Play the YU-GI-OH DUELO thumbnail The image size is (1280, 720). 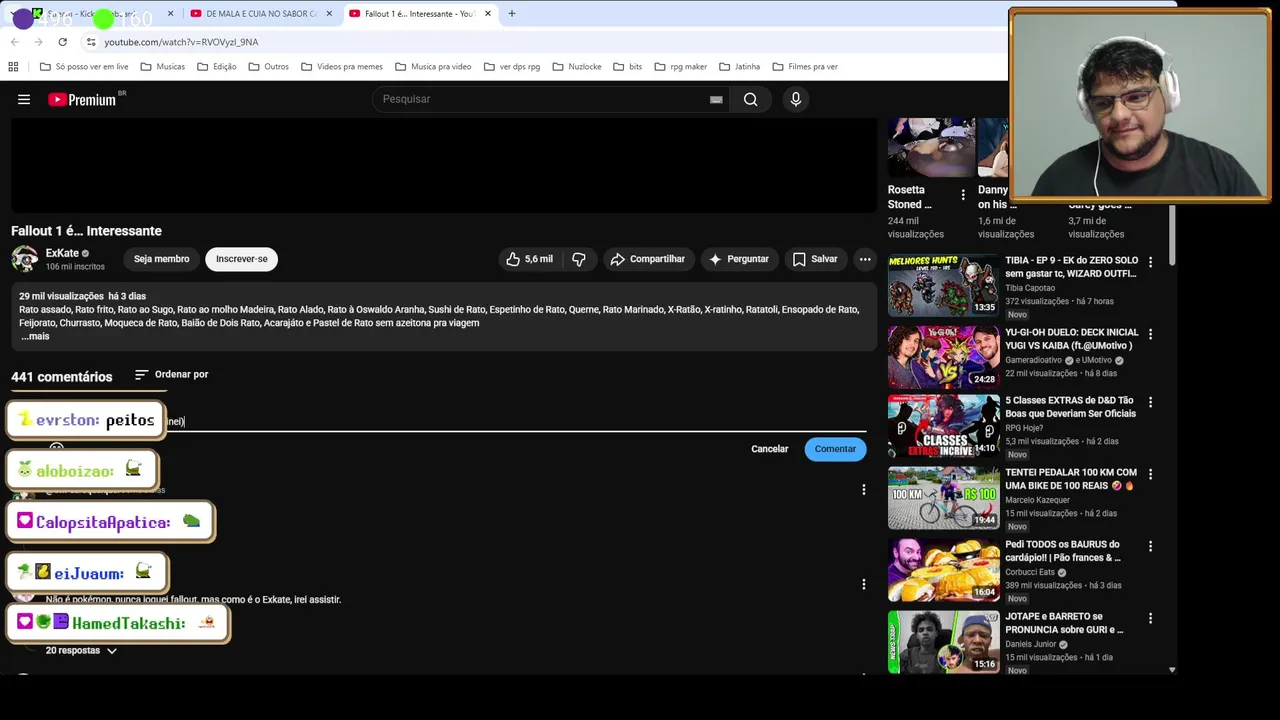[943, 357]
